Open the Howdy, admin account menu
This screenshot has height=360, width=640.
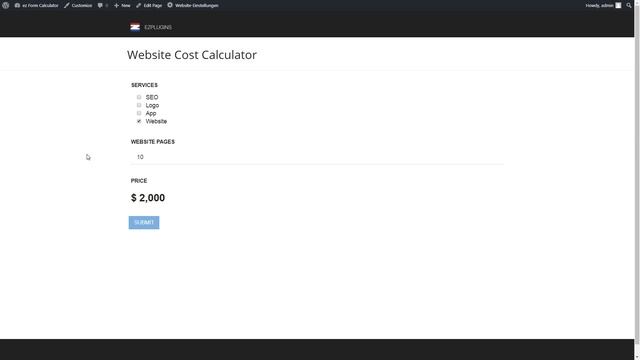click(603, 5)
